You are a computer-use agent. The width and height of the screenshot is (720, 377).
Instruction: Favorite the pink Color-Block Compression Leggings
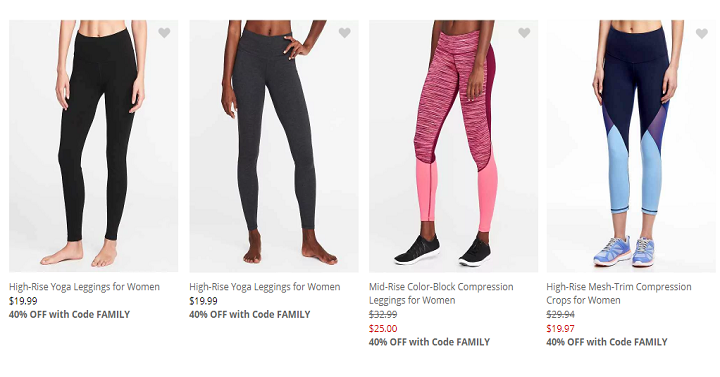click(524, 33)
